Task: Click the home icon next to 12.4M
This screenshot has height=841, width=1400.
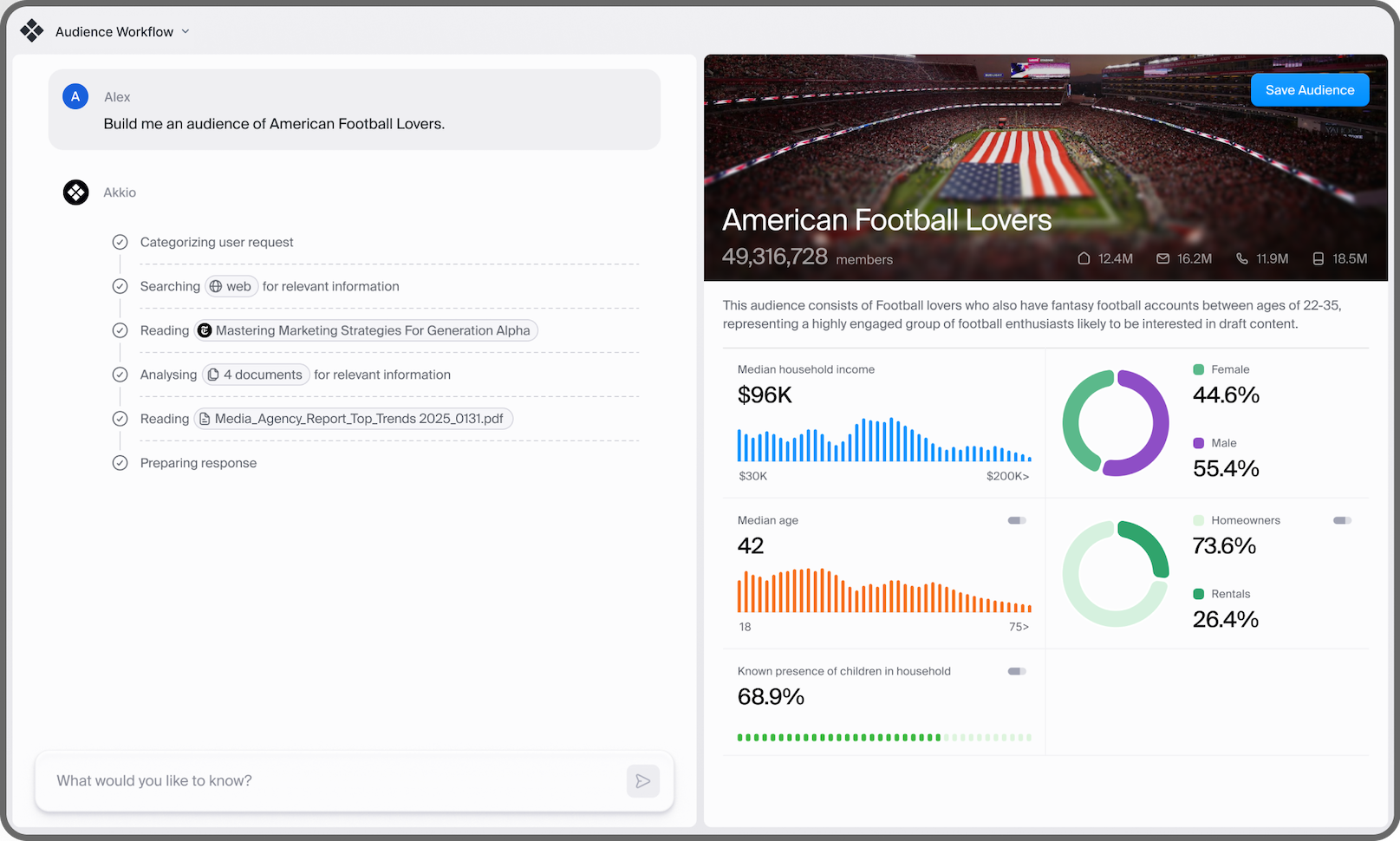Action: click(x=1082, y=258)
